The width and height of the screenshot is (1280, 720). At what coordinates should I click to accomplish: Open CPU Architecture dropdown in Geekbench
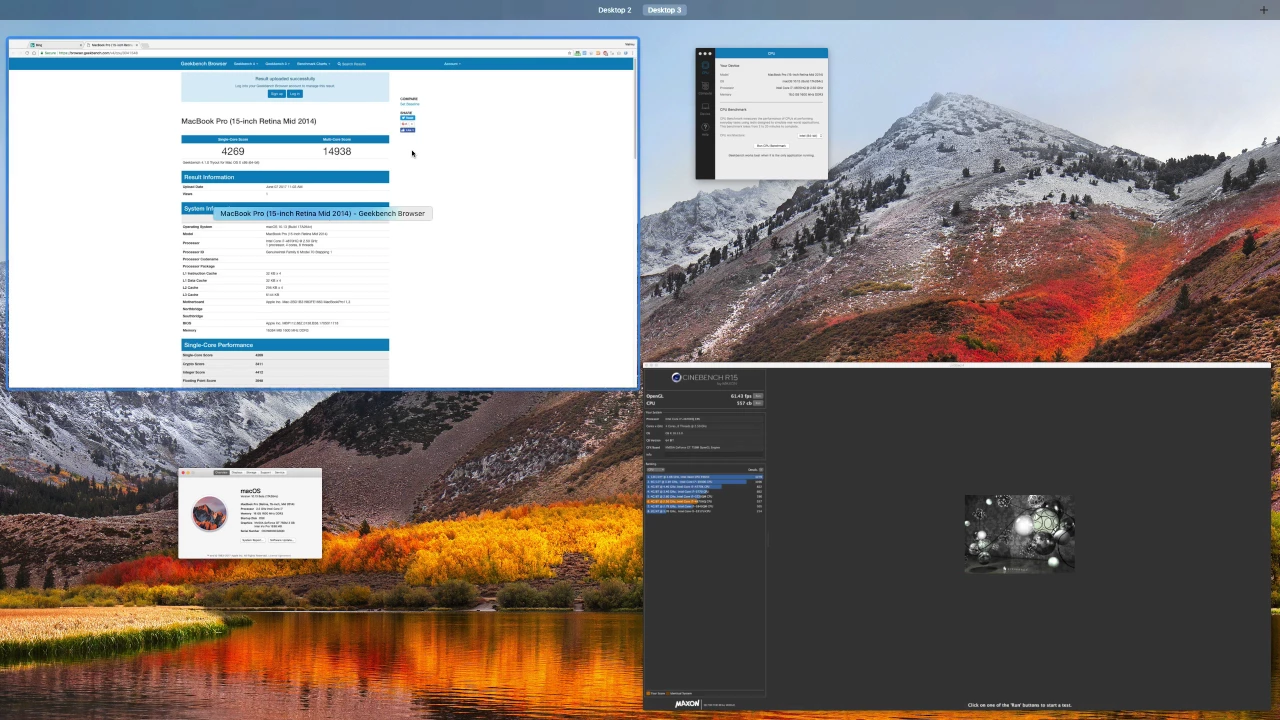click(810, 135)
